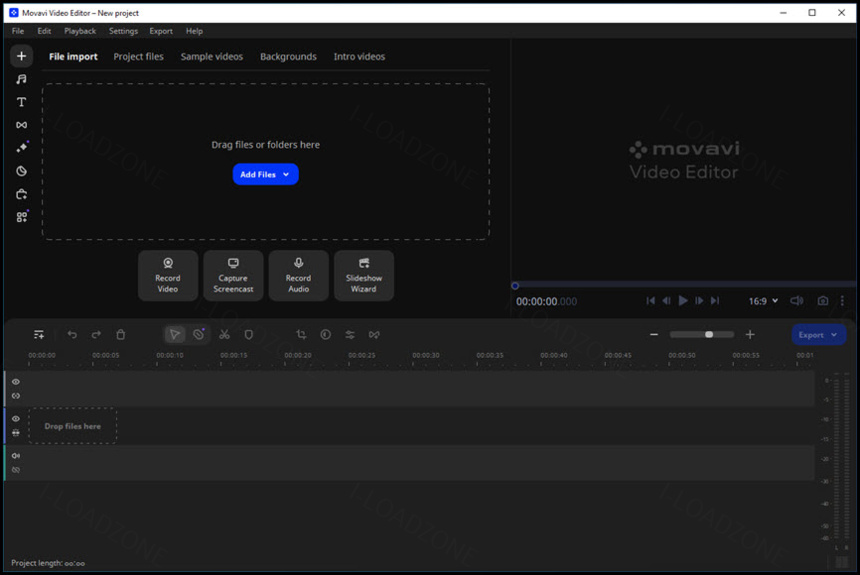Viewport: 860px width, 575px height.
Task: Open the Help menu
Action: 194,31
